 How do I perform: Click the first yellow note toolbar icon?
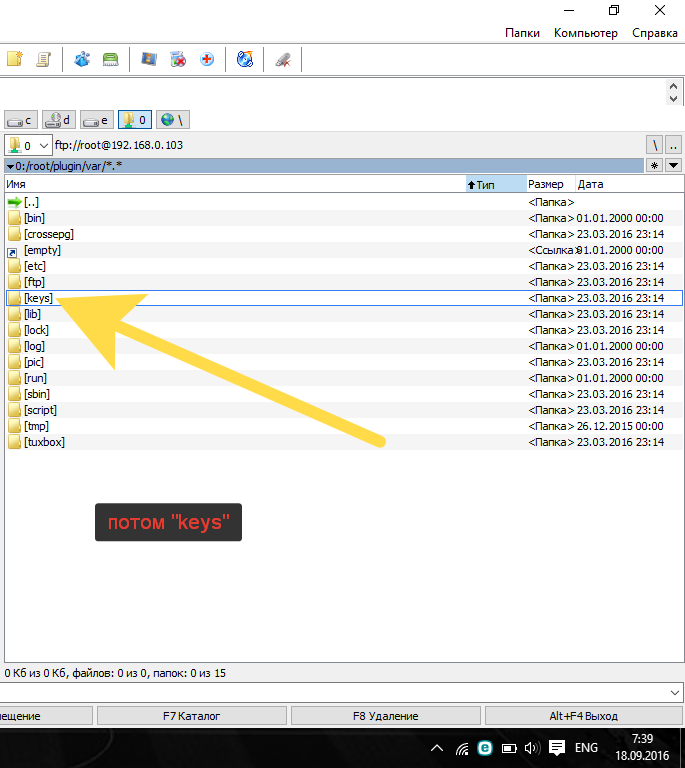point(14,60)
